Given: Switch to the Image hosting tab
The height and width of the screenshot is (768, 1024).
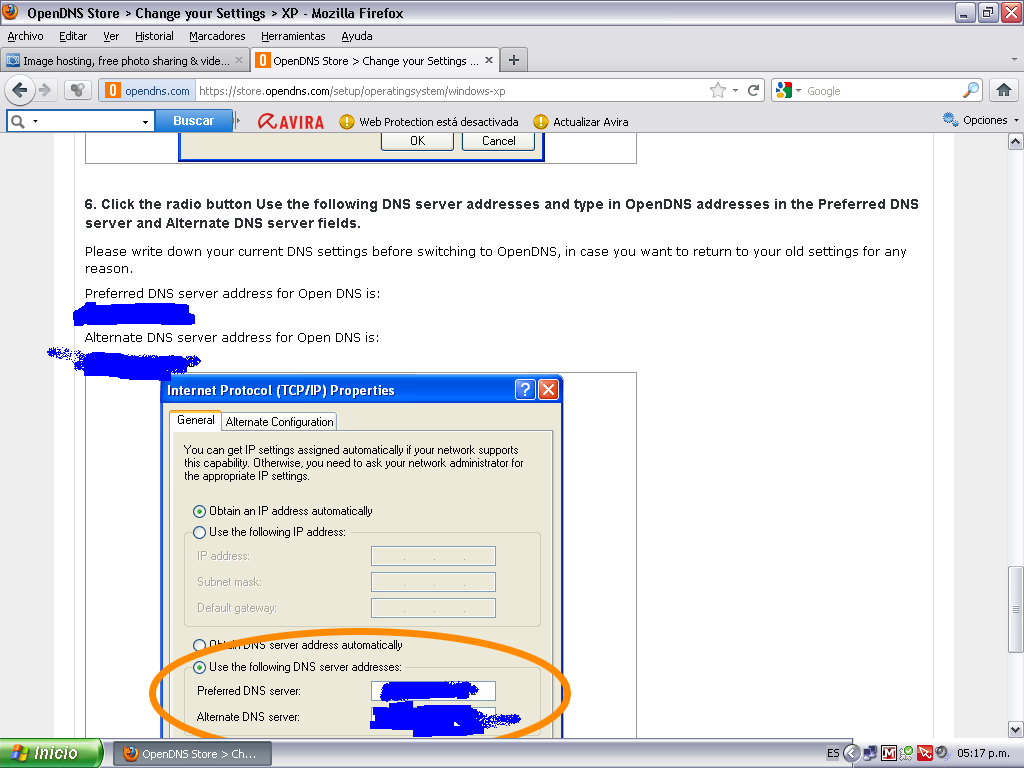Looking at the screenshot, I should click(x=125, y=60).
